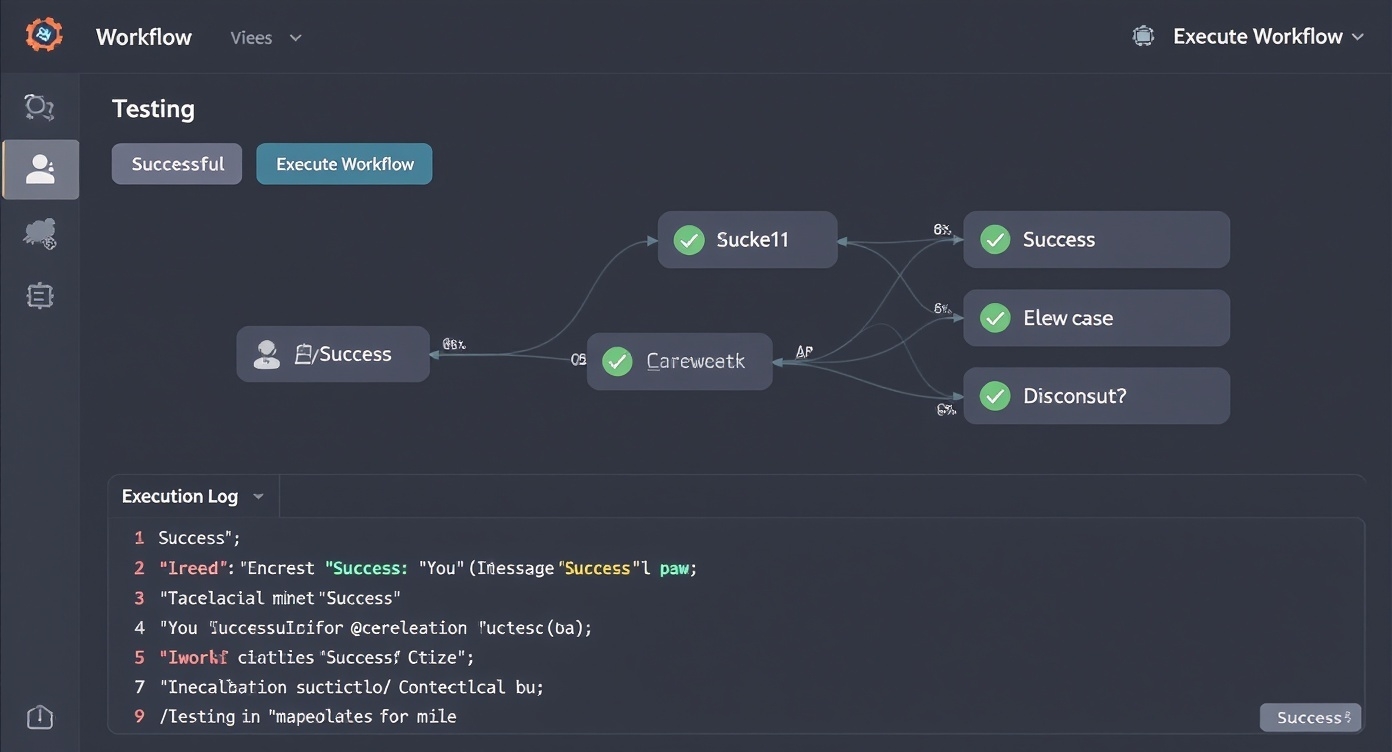Screen dimensions: 1392x752
Task: Click the orange gear app logo
Action: pyautogui.click(x=43, y=36)
